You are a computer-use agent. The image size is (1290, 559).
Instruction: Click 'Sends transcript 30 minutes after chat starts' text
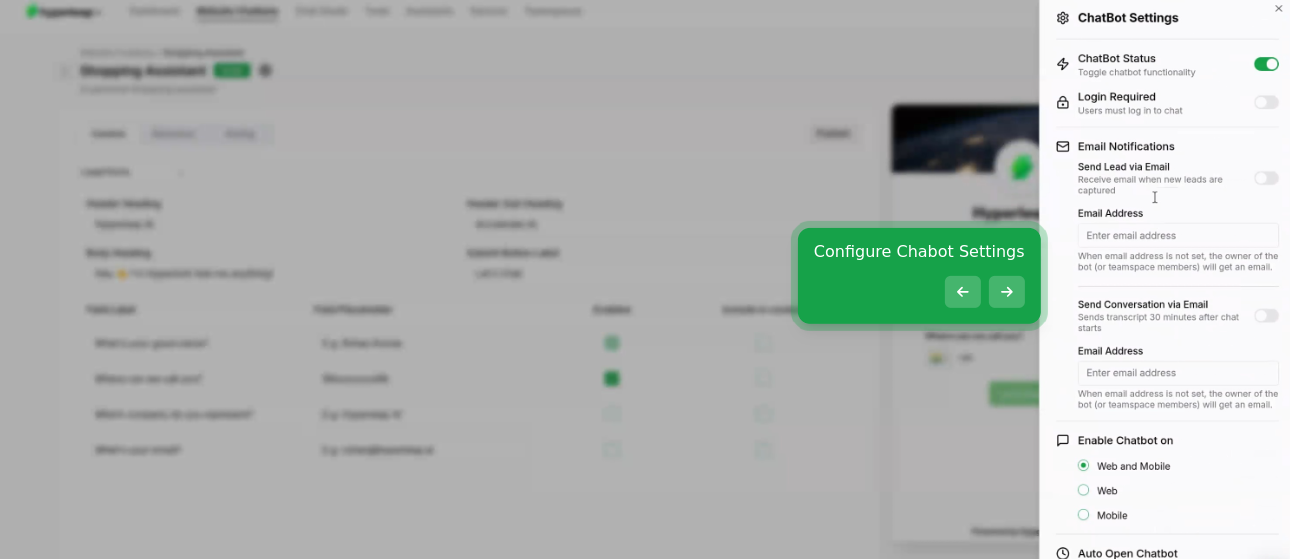[x=1158, y=322]
